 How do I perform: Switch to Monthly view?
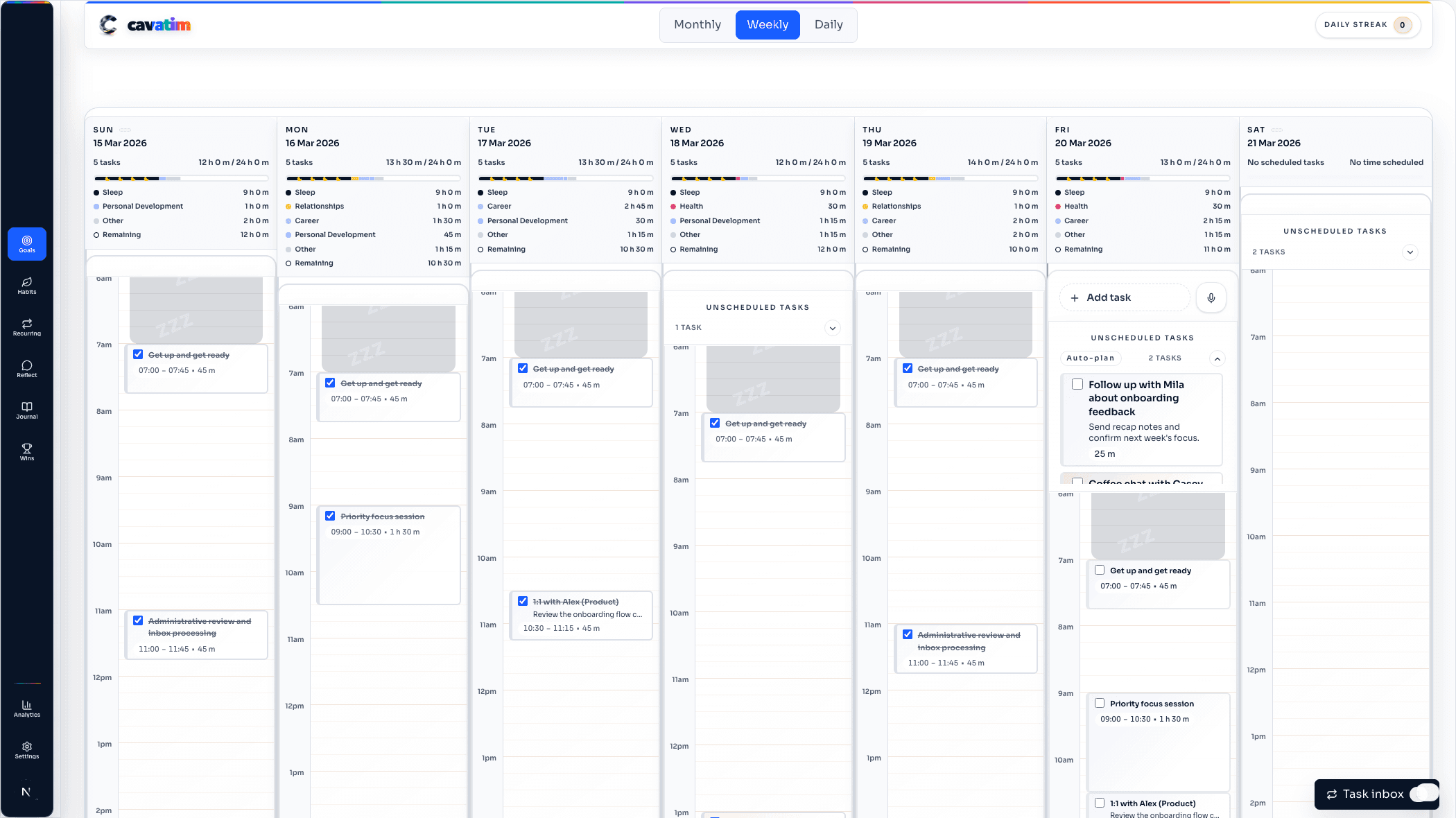point(697,25)
